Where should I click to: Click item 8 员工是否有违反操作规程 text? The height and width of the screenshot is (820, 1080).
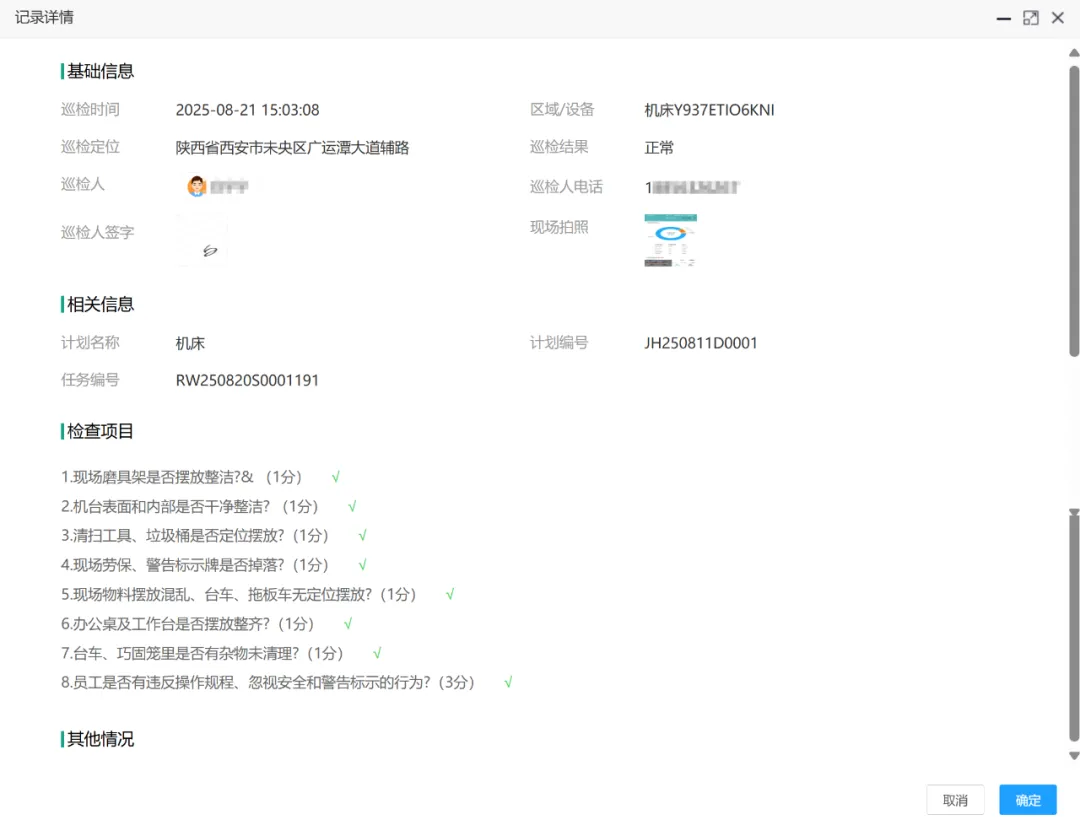coord(268,682)
